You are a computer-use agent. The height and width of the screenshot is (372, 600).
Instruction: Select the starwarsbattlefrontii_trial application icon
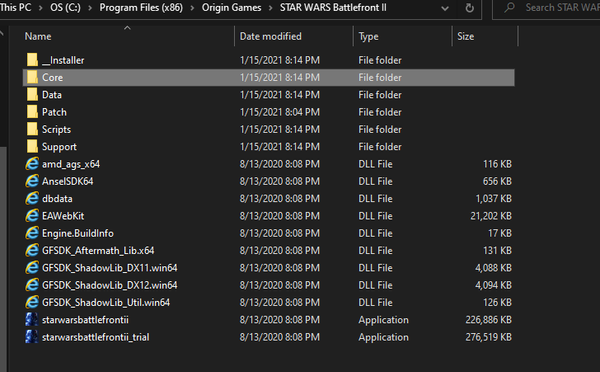tap(32, 337)
